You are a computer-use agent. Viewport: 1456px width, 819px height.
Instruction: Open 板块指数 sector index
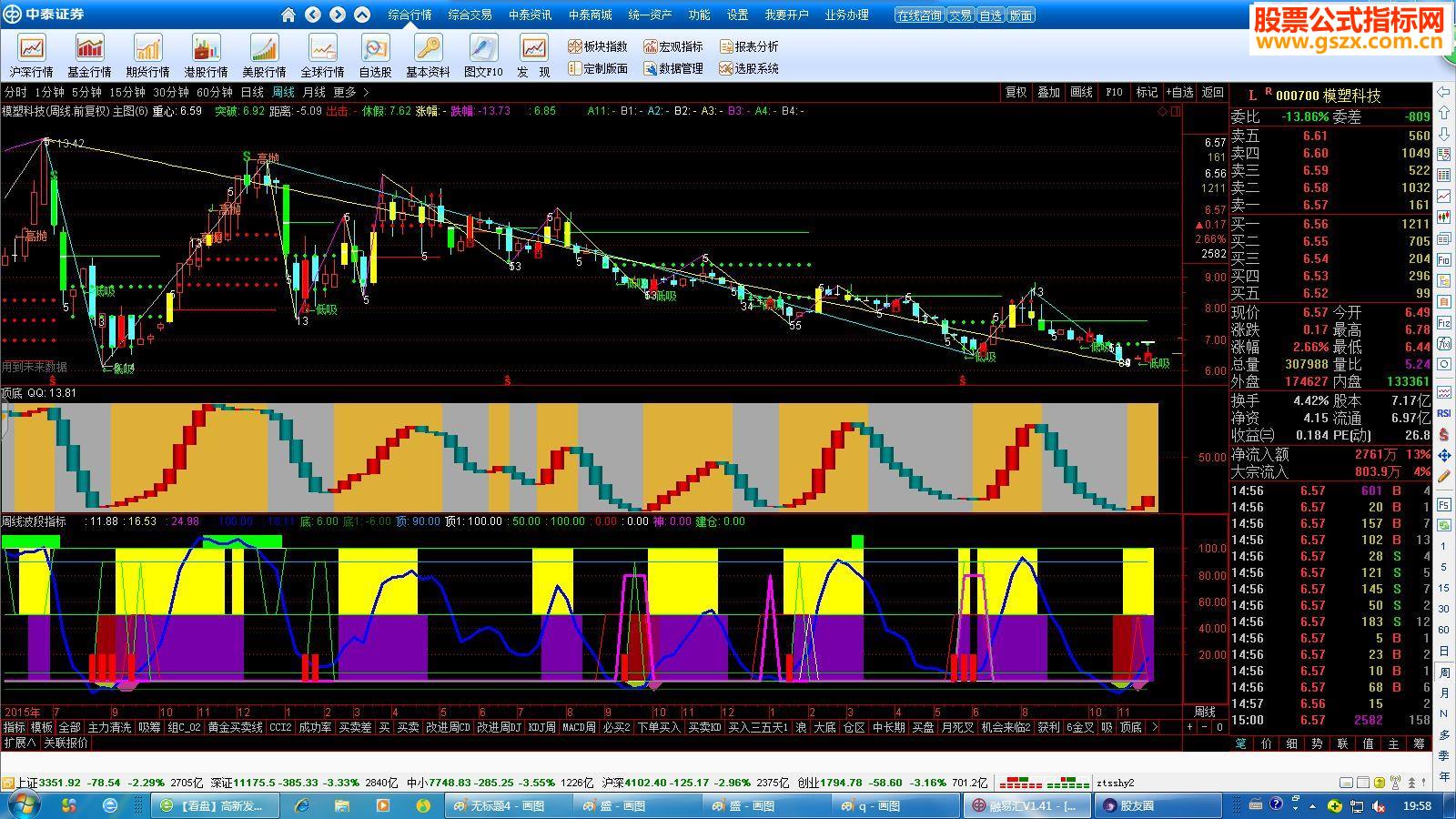(x=598, y=46)
